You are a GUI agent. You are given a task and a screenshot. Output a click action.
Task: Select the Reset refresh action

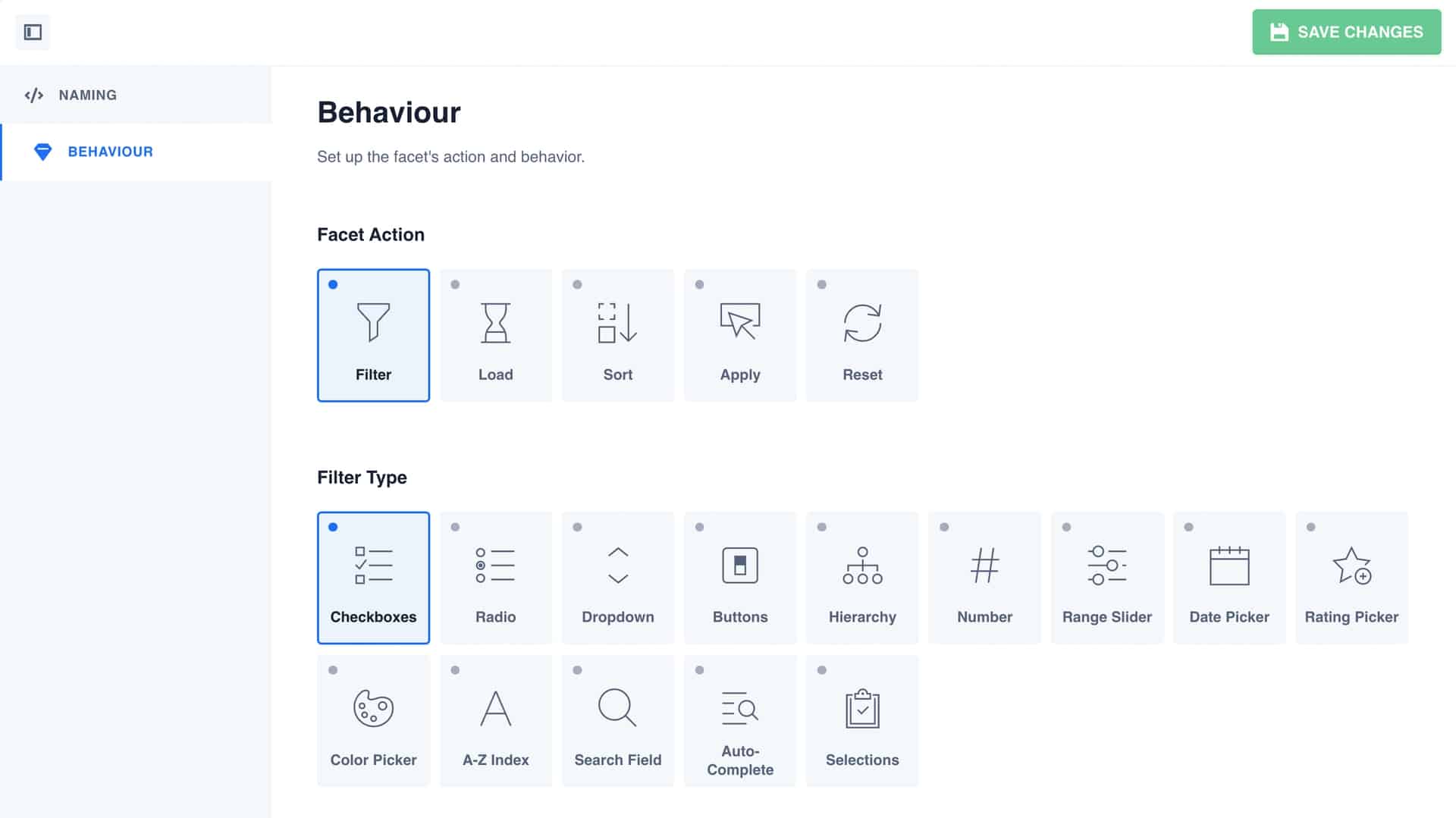pos(862,335)
